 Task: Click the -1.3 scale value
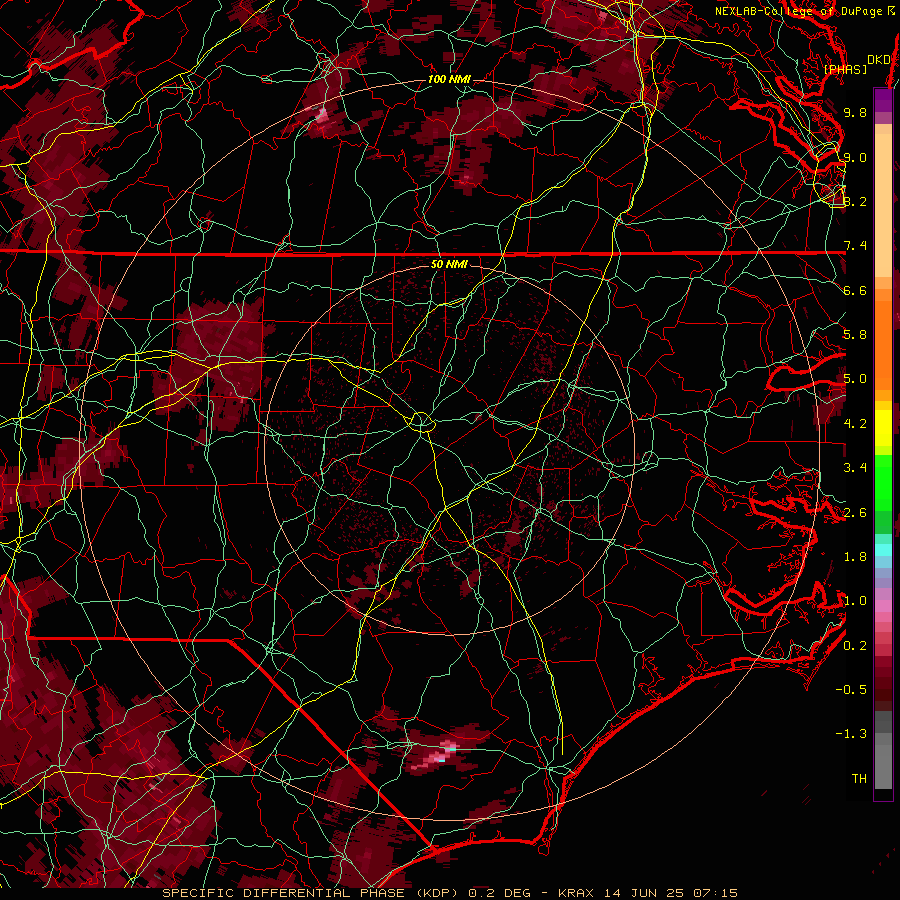coord(851,734)
